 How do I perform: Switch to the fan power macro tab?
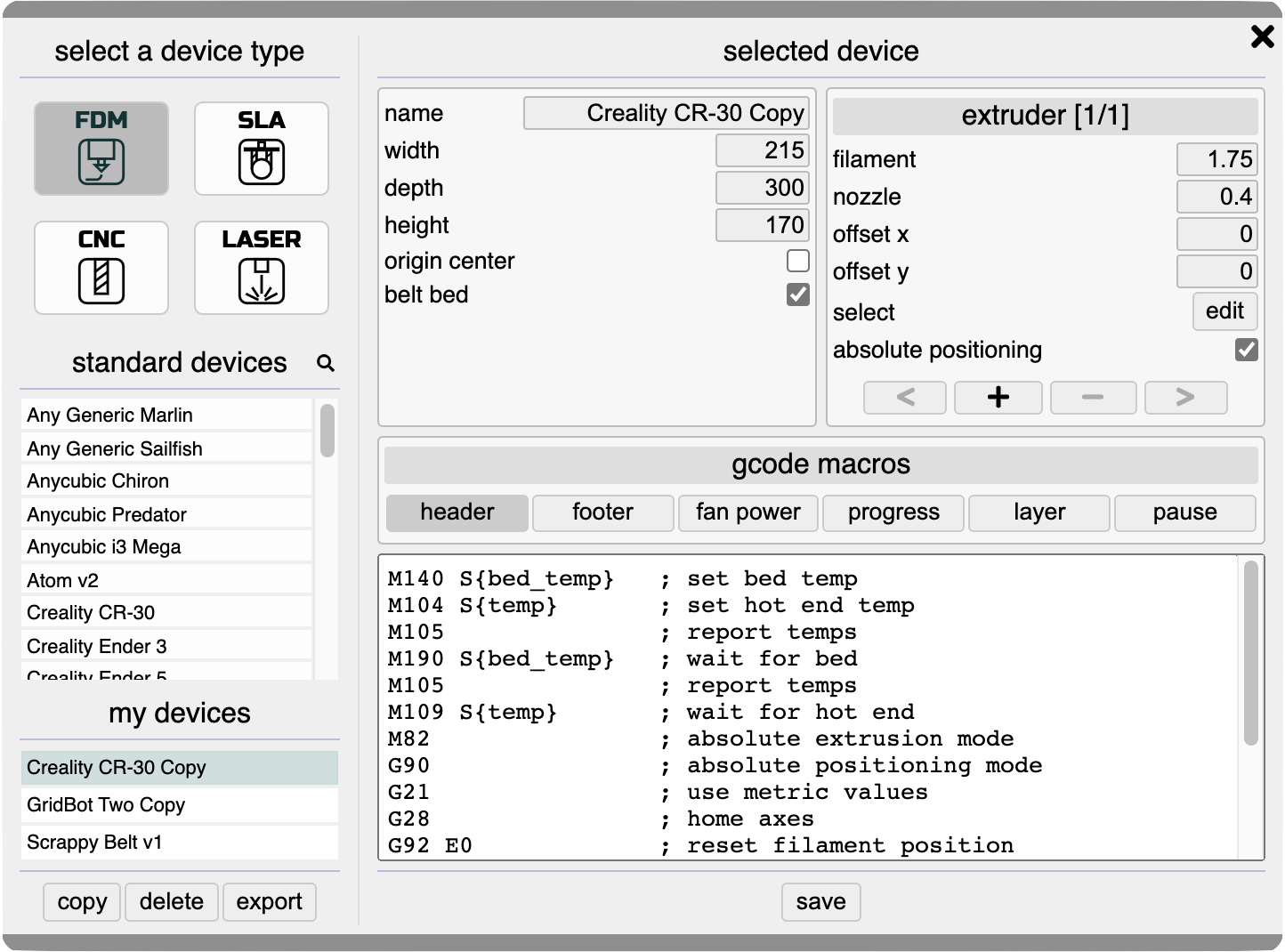coord(748,512)
